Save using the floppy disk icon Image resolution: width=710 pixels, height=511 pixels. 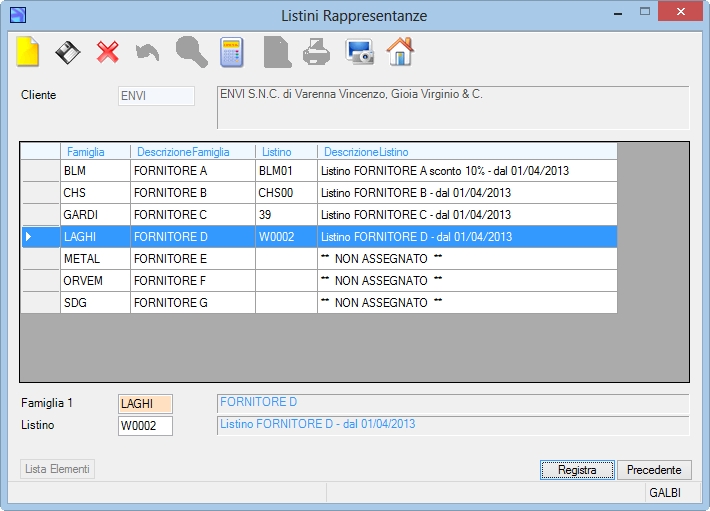67,53
